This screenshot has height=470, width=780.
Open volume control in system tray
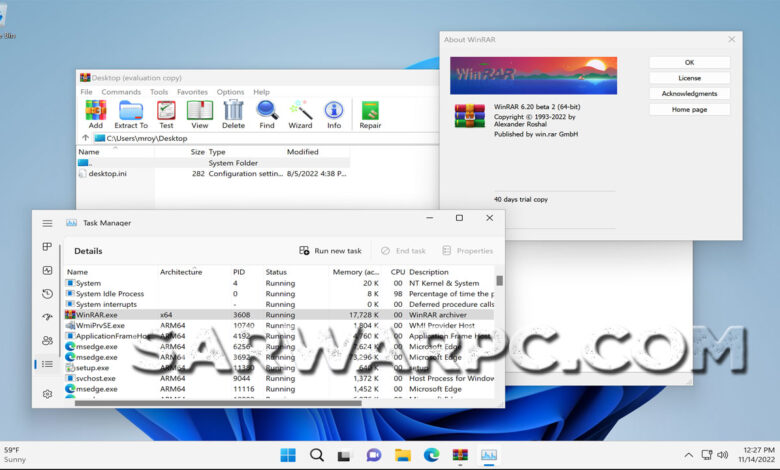click(723, 455)
